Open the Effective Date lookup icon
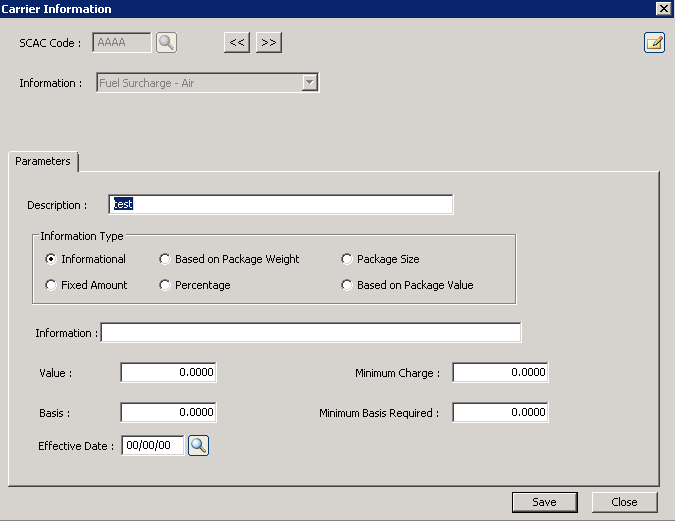The height and width of the screenshot is (521, 675). point(198,446)
